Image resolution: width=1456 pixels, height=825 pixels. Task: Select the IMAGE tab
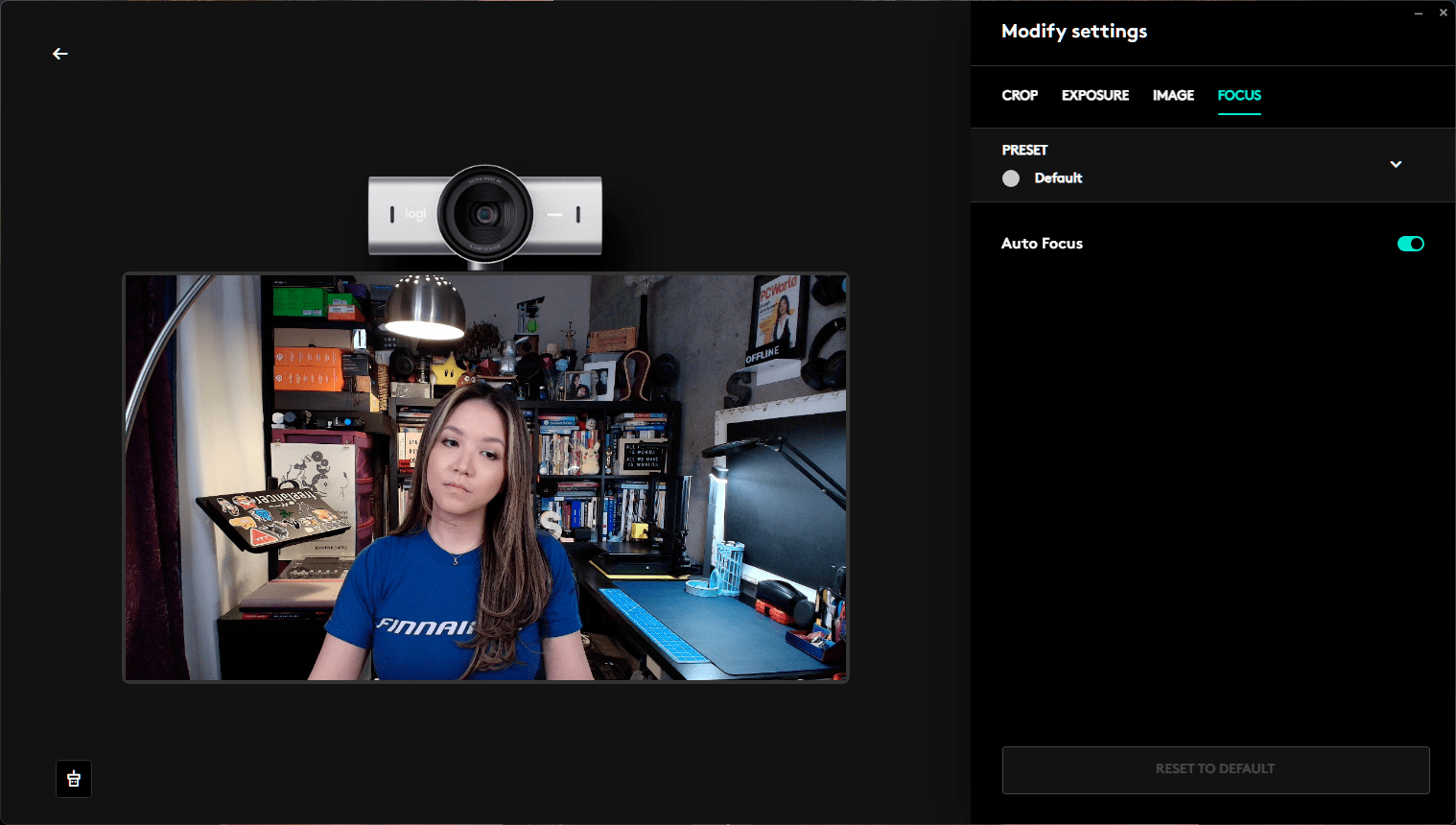point(1173,95)
